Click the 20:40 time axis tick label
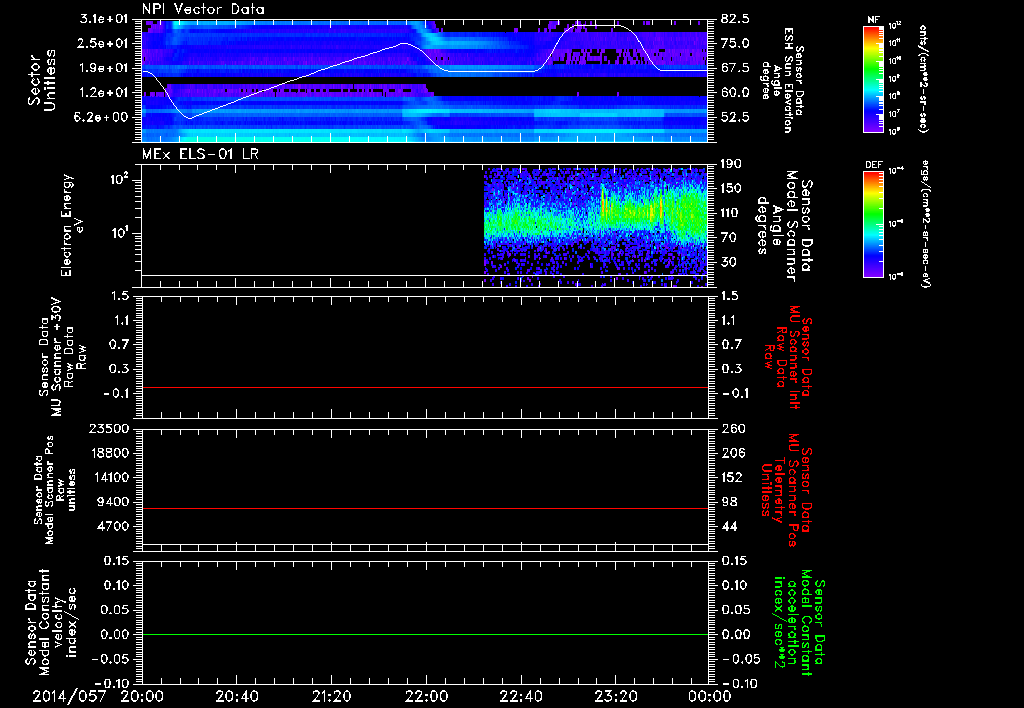This screenshot has width=1024, height=708. pos(236,695)
